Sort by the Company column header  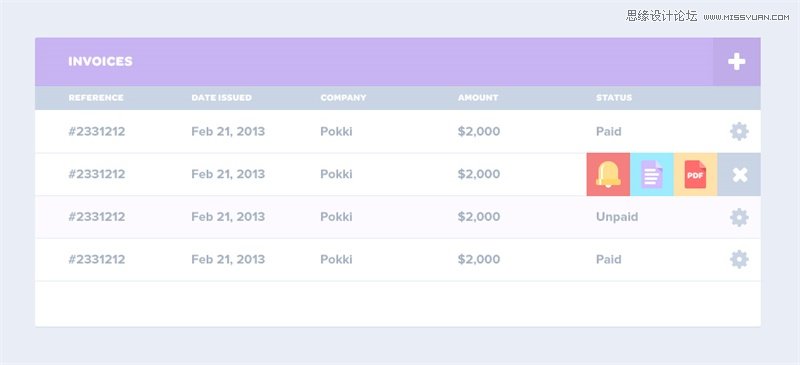343,98
